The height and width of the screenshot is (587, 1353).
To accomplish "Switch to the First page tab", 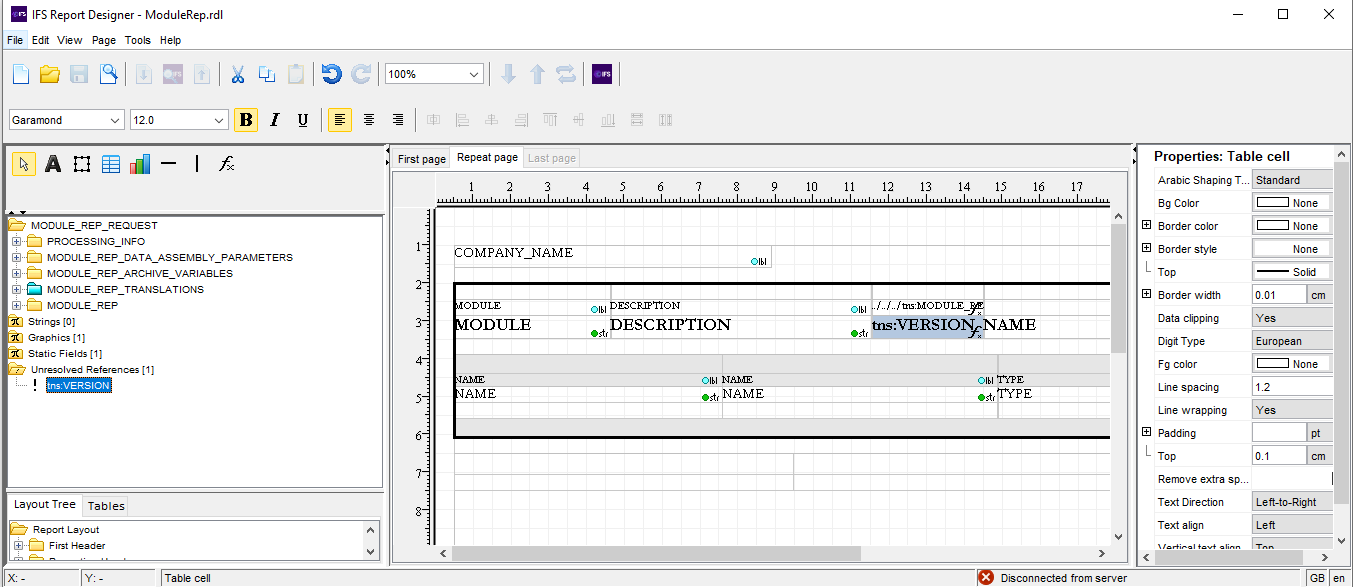I will point(421,159).
